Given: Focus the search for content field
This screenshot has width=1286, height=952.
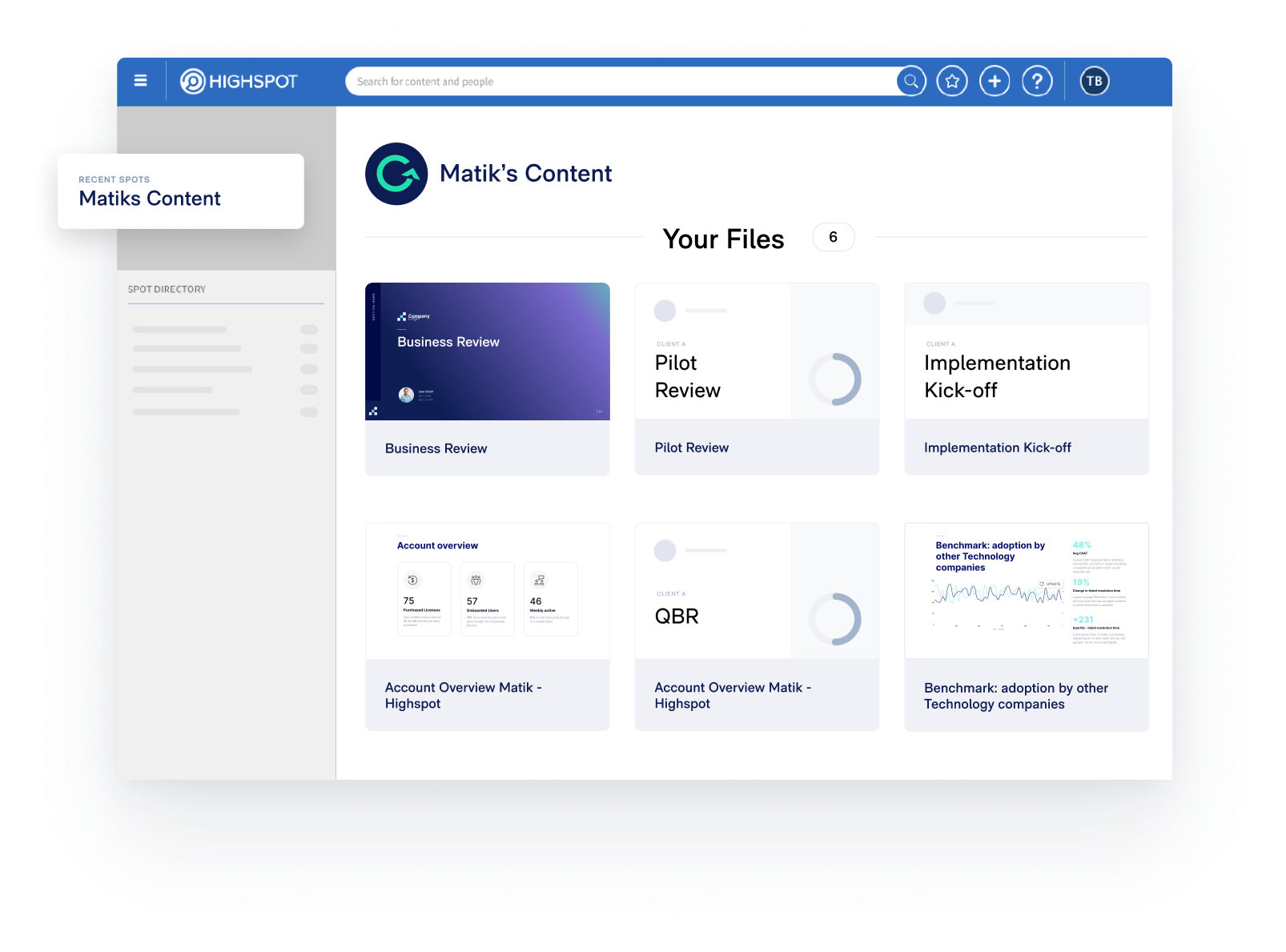Looking at the screenshot, I should (621, 81).
